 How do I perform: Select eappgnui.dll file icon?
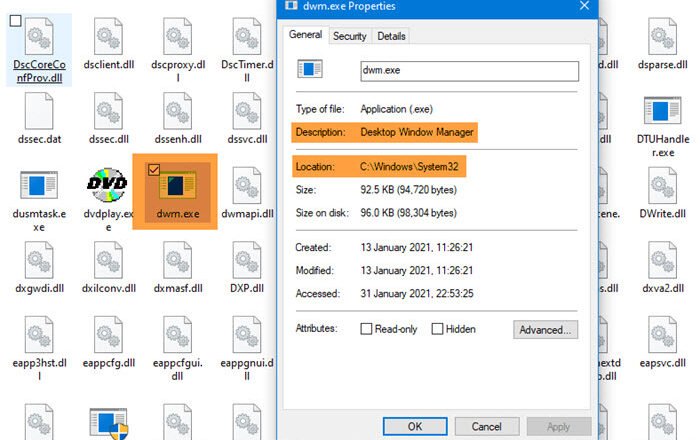coord(247,335)
